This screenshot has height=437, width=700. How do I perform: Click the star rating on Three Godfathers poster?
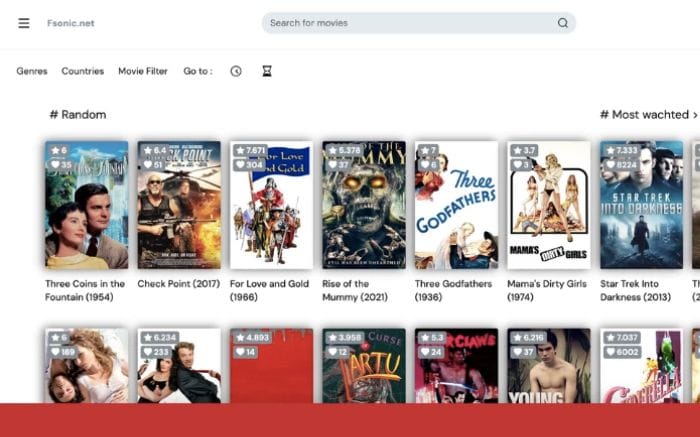click(428, 151)
